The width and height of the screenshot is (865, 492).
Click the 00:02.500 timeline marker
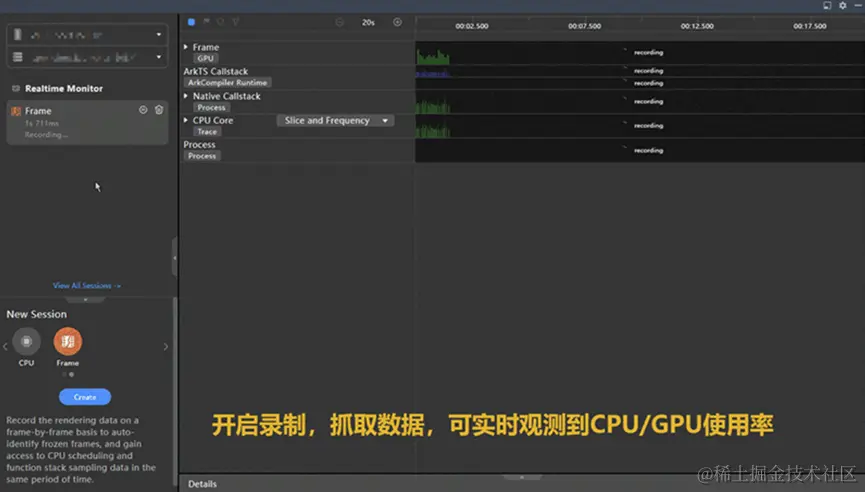tap(472, 26)
